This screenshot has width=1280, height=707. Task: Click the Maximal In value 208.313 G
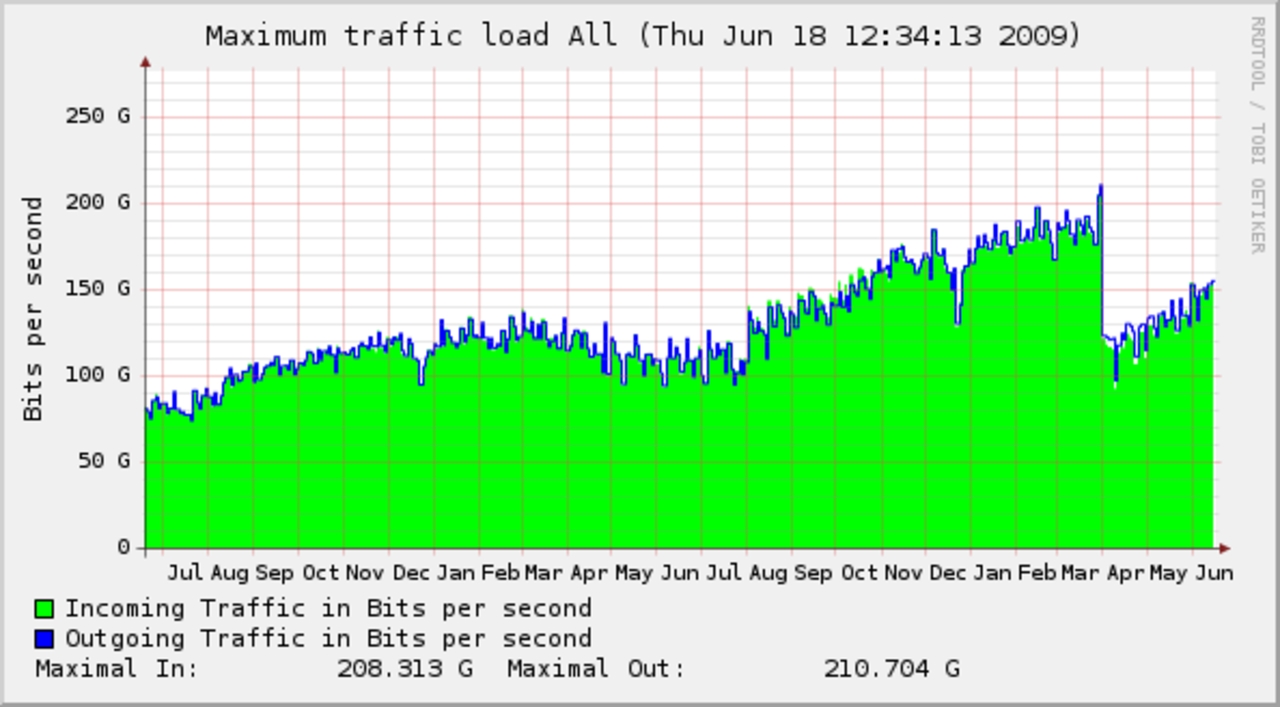point(404,668)
